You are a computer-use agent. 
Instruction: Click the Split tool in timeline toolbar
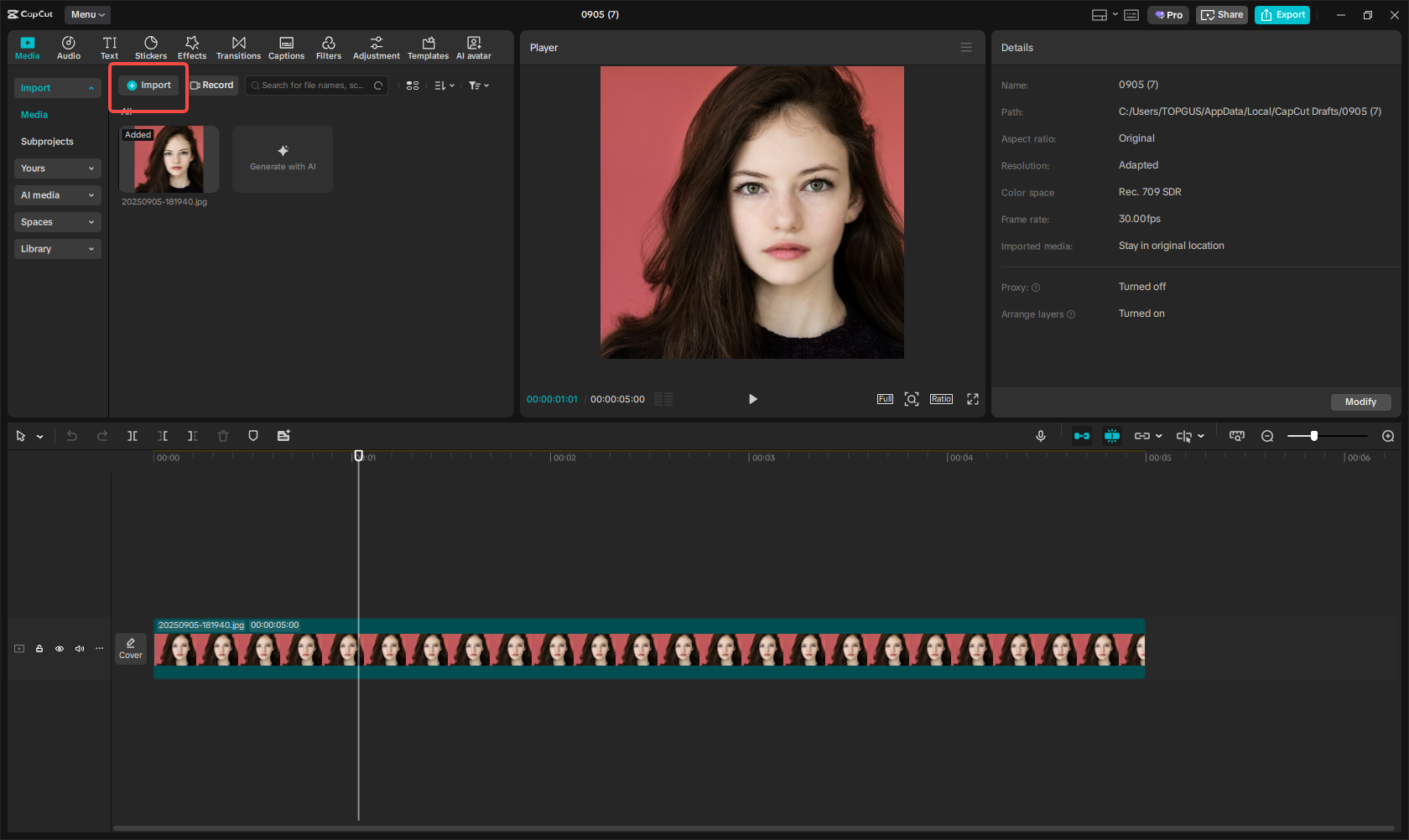tap(133, 436)
